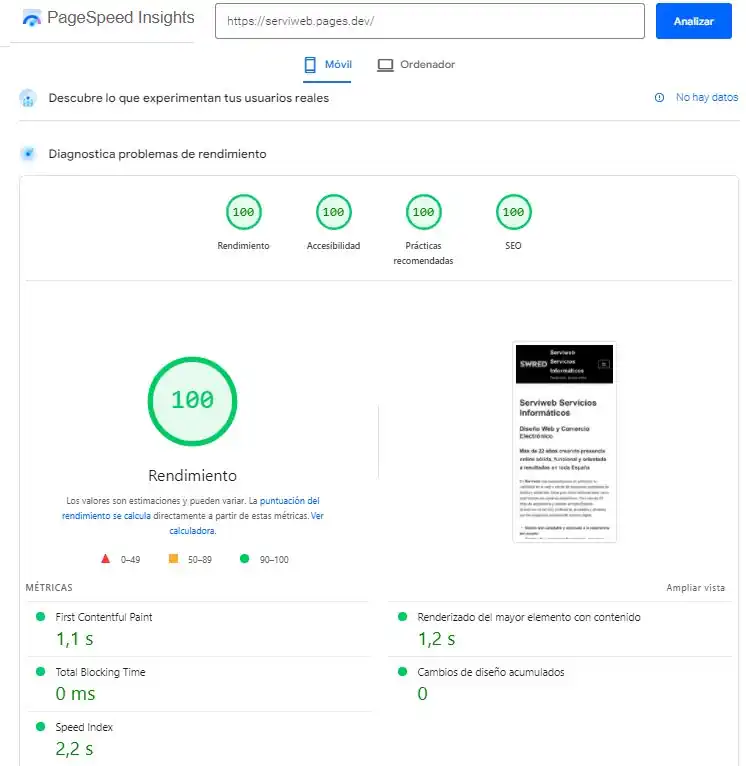Click green dot beside Renderizado del mayor elemento
Viewport: 746px width, 766px height.
coord(403,617)
